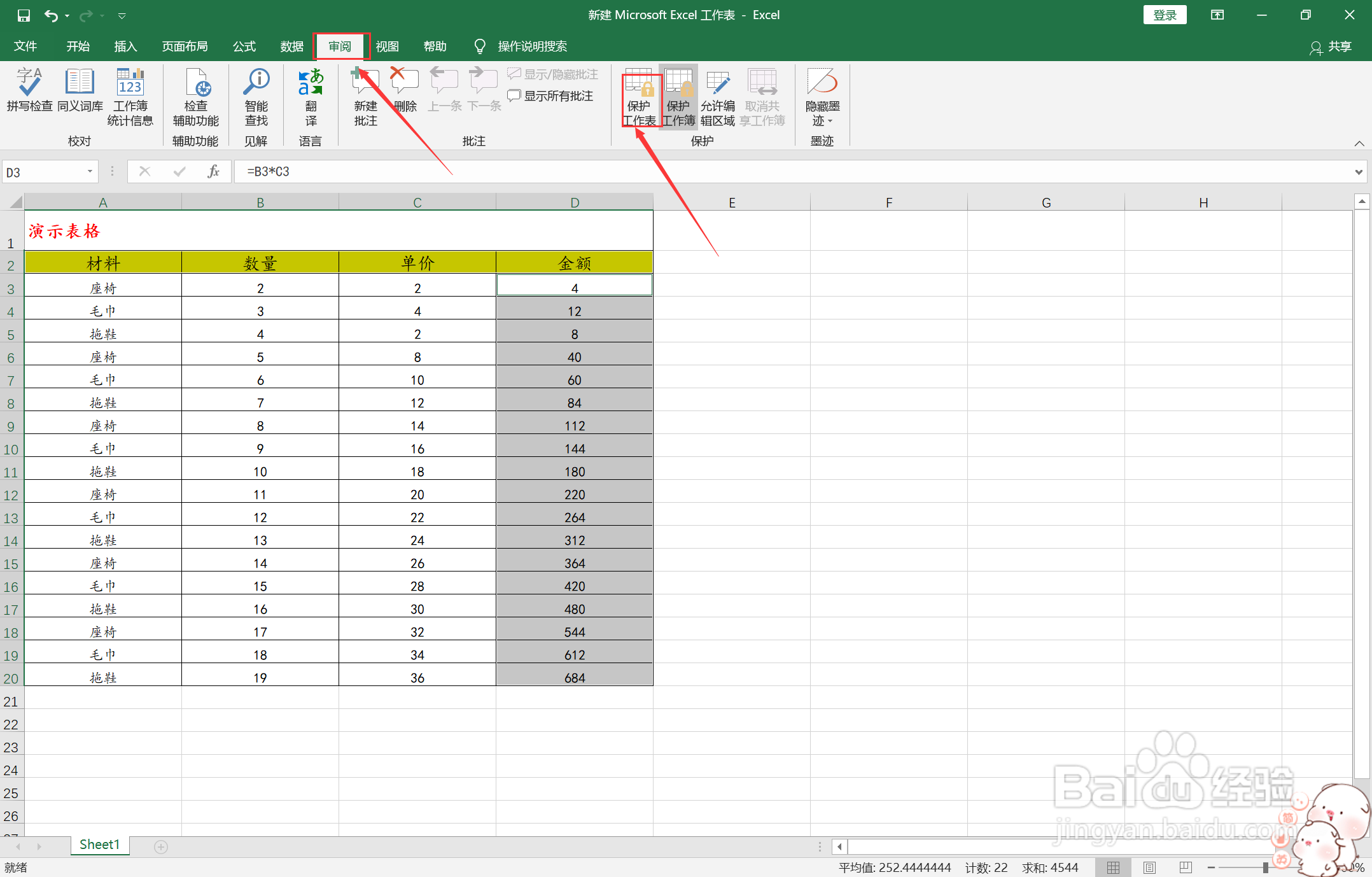Click the 共享 (Share) button
The height and width of the screenshot is (877, 1372).
tap(1331, 46)
